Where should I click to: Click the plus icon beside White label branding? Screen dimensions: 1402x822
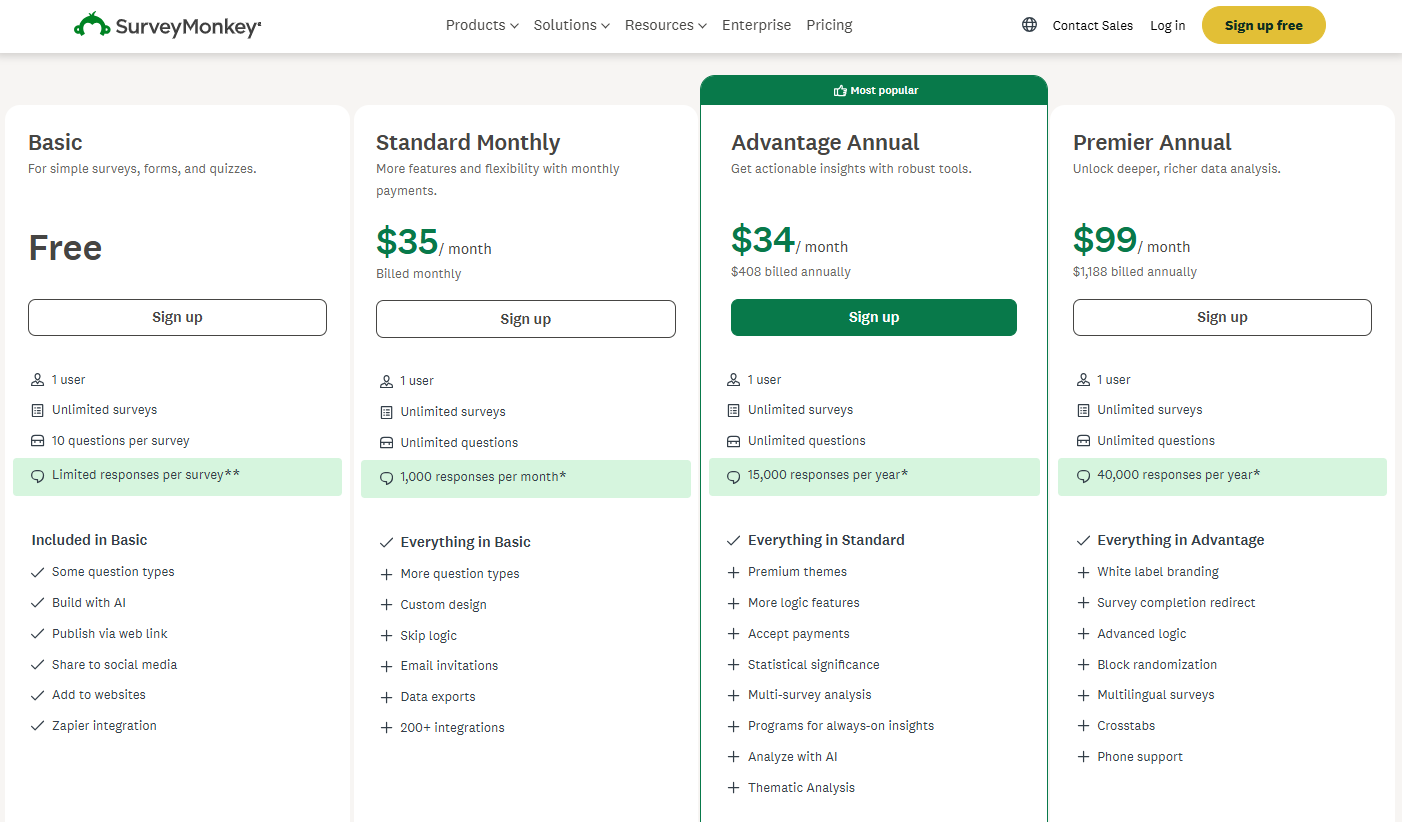(1083, 572)
